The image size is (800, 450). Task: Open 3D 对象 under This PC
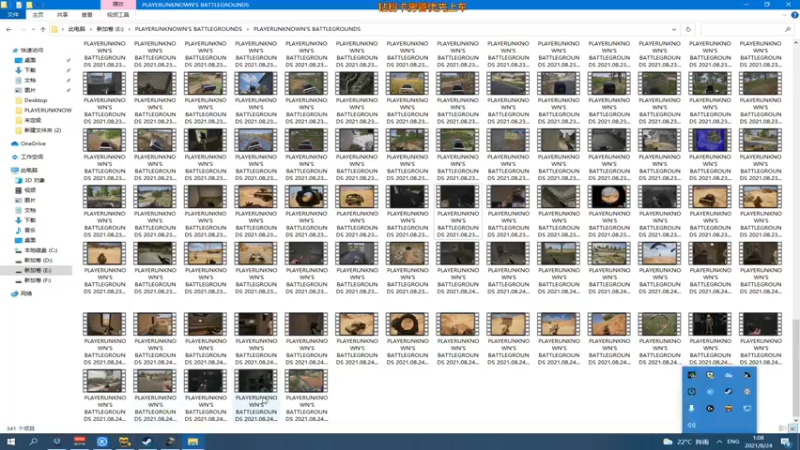[35, 181]
